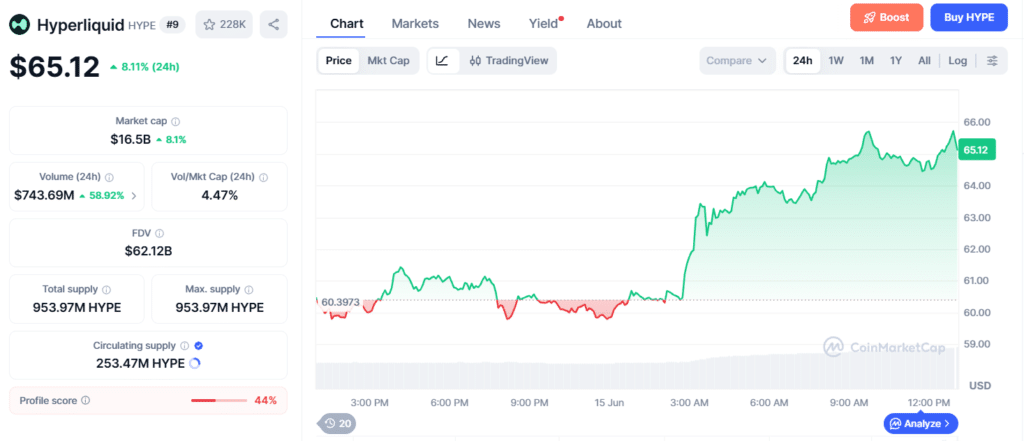The width and height of the screenshot is (1024, 441).
Task: Click the CoinMarketCap watermark logo on chart
Action: click(884, 347)
